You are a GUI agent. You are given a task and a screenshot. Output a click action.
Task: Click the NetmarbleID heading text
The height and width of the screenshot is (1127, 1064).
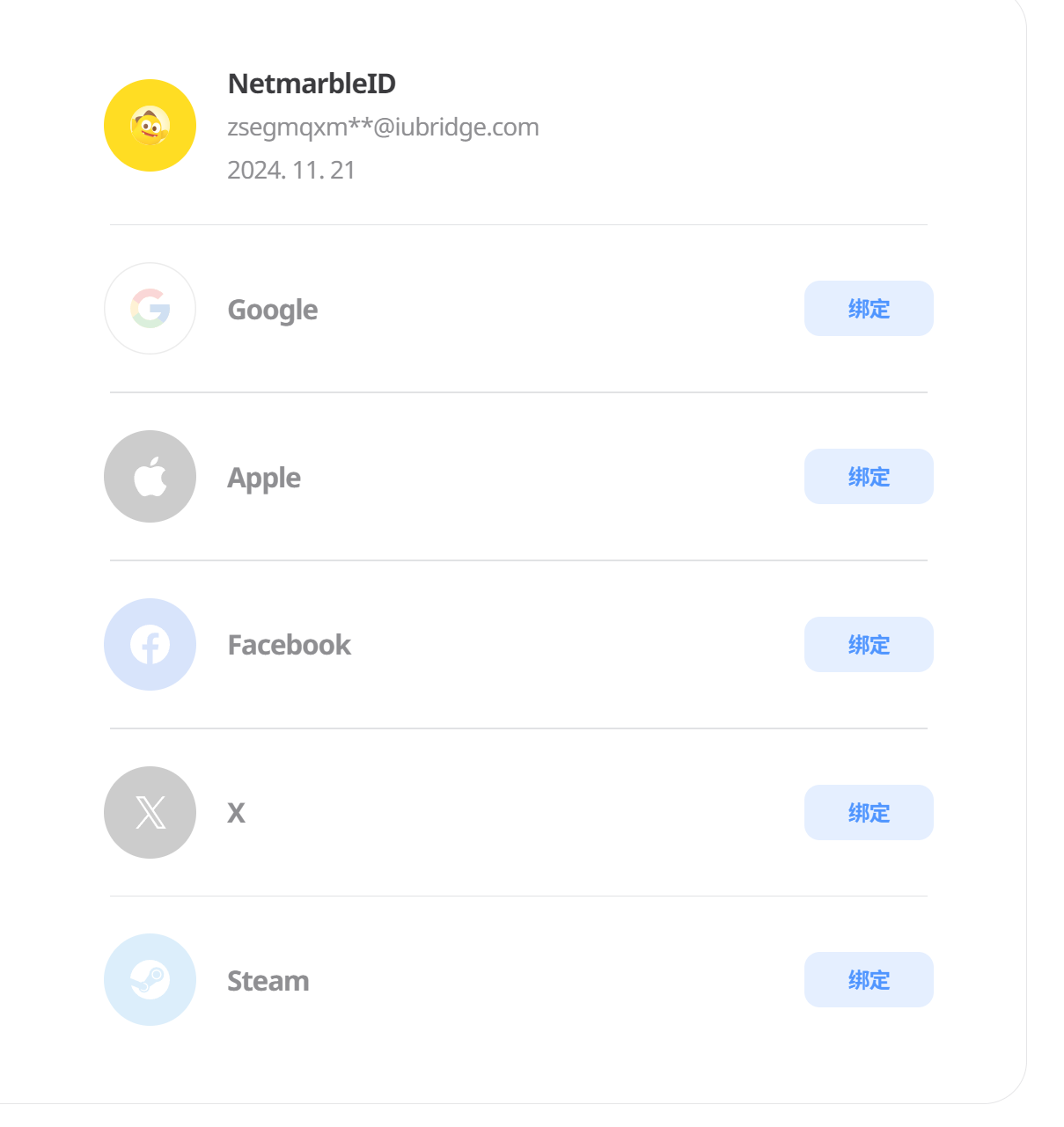coord(312,84)
